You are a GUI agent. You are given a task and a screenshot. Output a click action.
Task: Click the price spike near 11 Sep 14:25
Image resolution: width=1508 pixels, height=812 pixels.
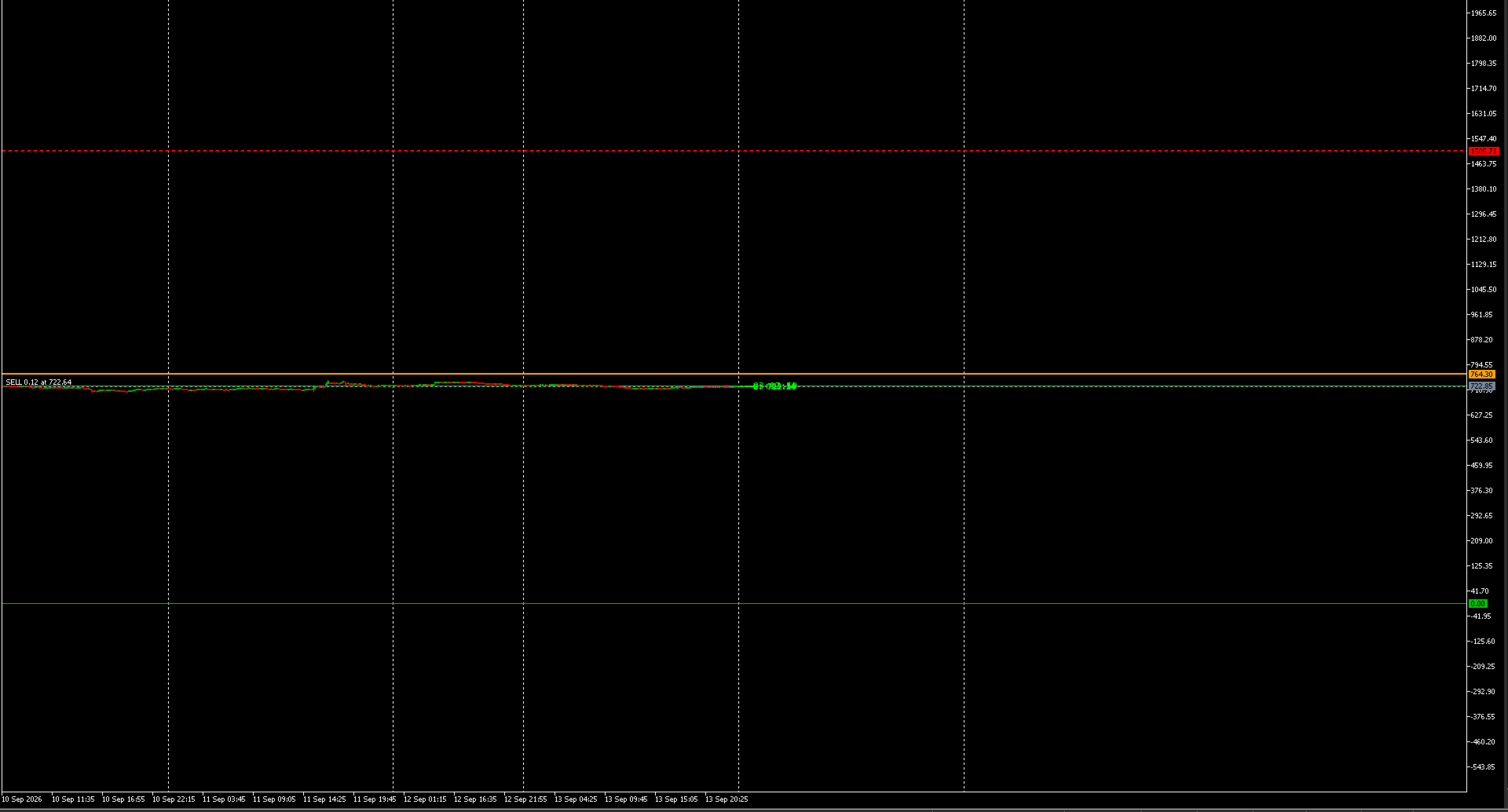328,382
